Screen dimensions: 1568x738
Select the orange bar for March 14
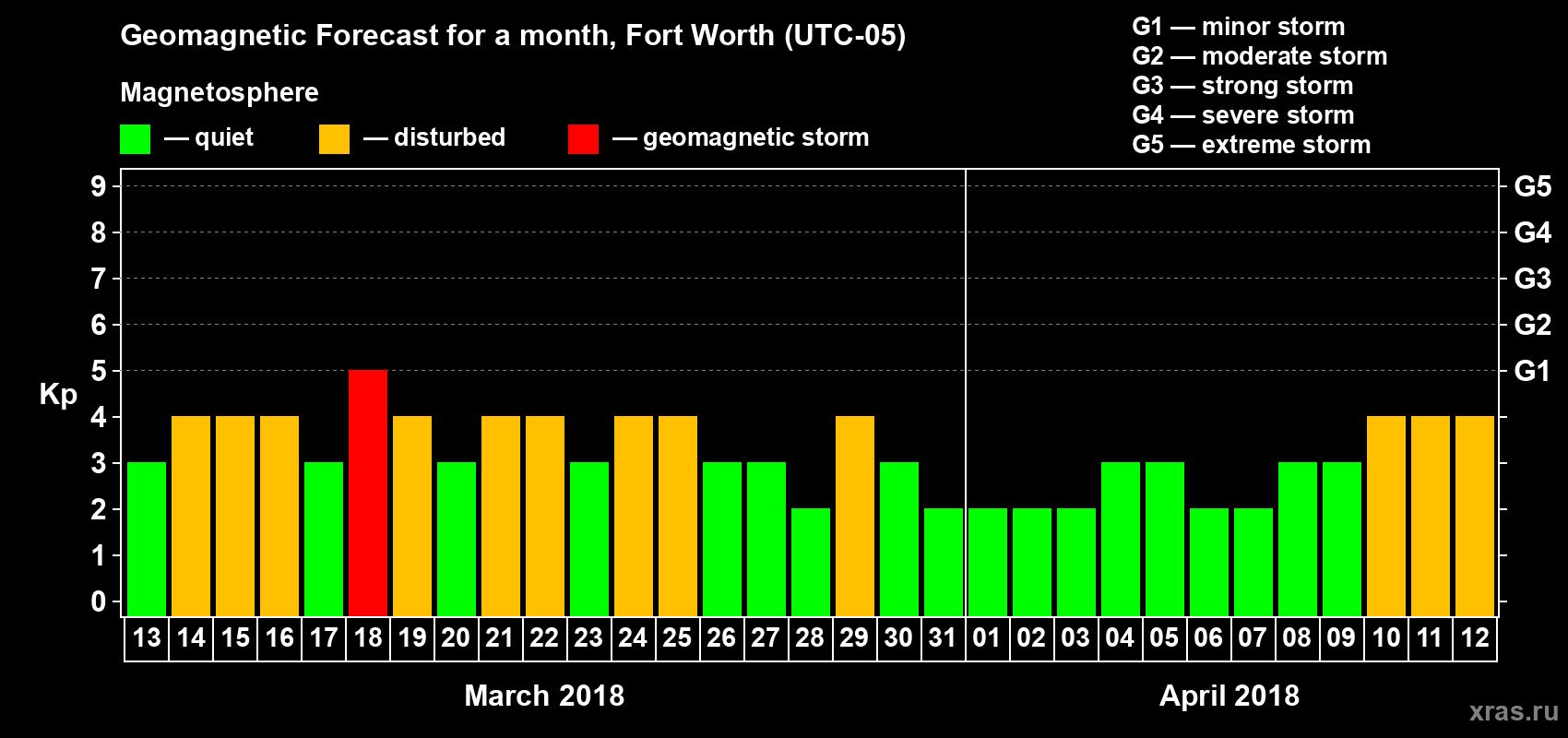(x=191, y=517)
